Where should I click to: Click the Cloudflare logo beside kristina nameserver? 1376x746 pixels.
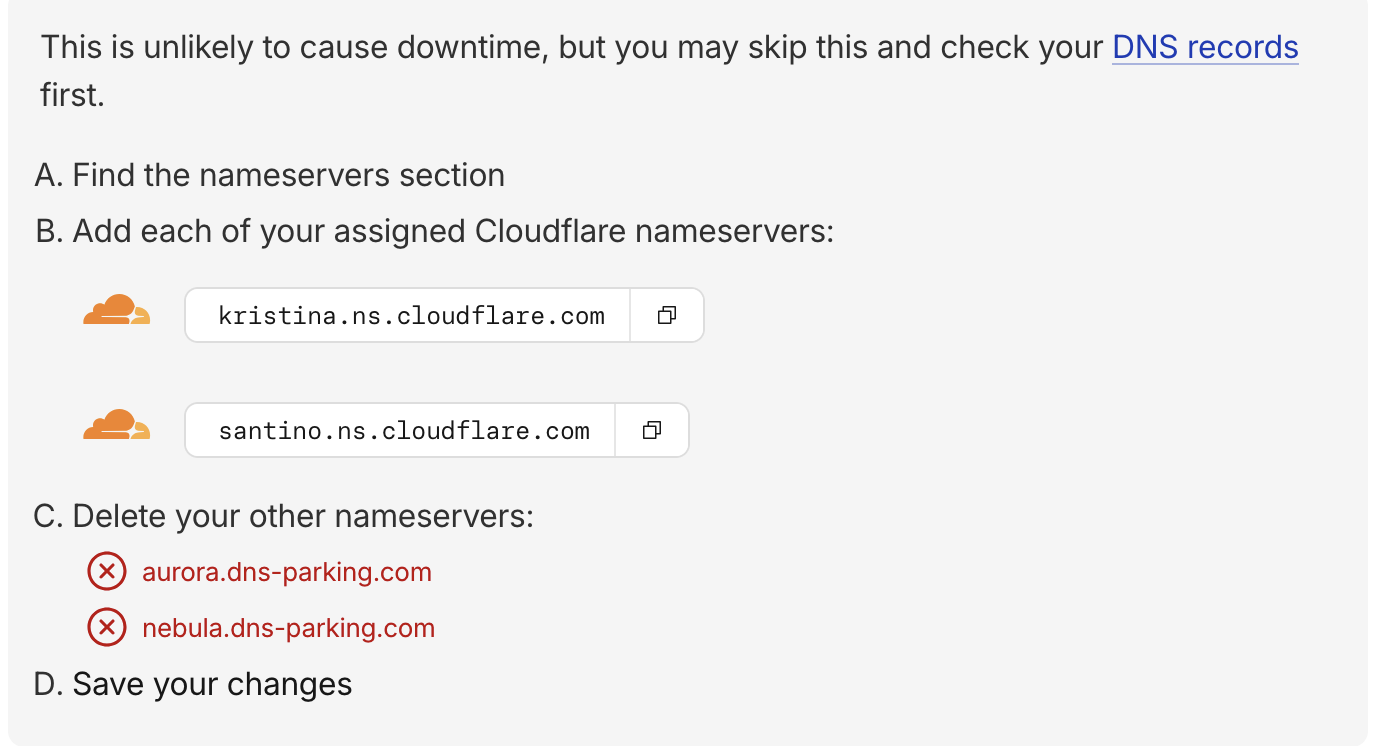(x=117, y=311)
